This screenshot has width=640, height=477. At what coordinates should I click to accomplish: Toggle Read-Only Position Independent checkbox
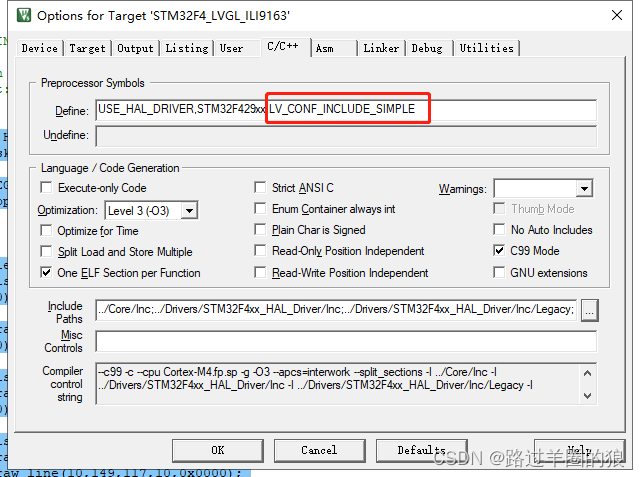(260, 251)
